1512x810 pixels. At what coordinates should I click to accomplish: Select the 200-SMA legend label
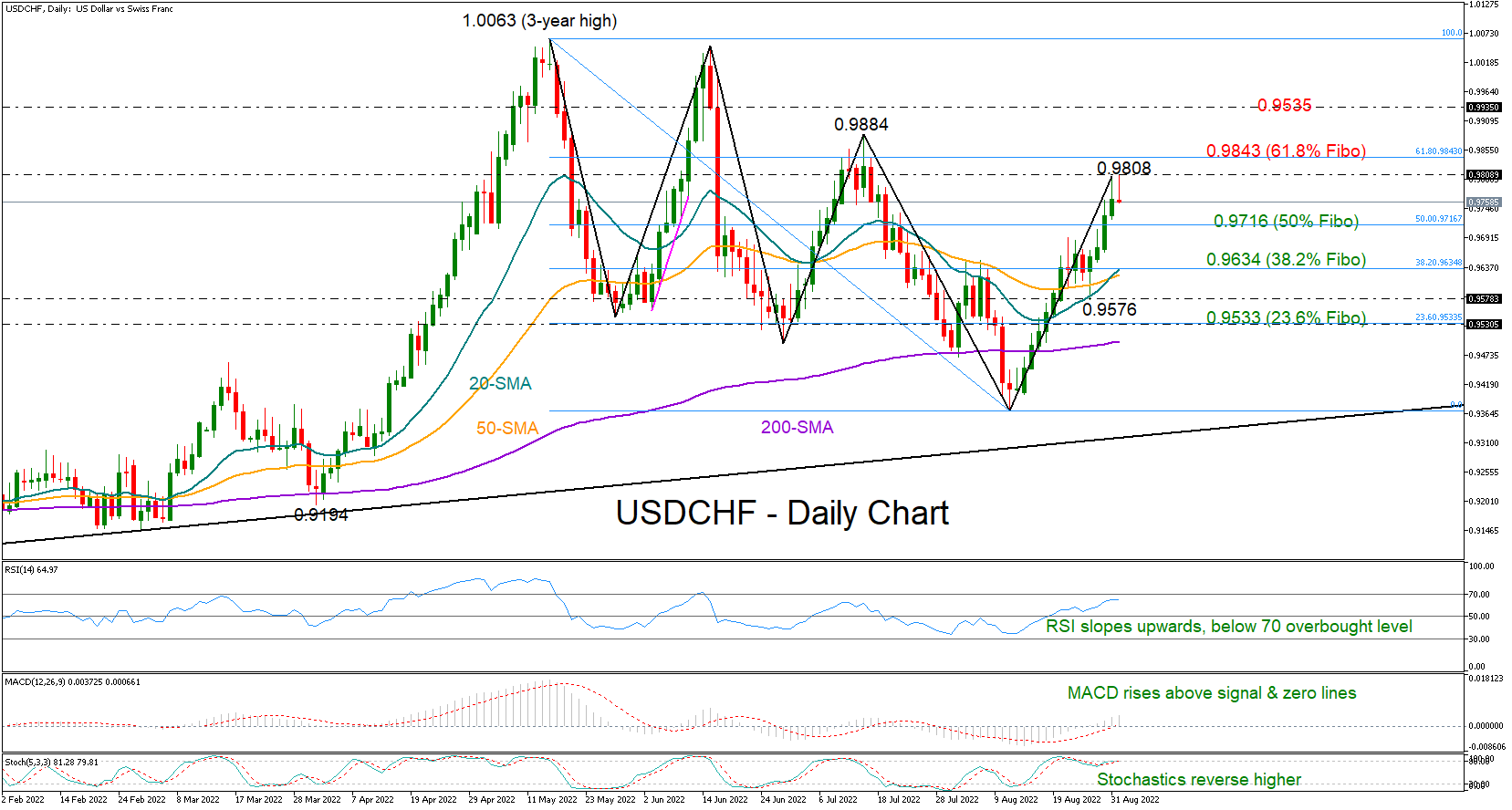click(x=797, y=427)
